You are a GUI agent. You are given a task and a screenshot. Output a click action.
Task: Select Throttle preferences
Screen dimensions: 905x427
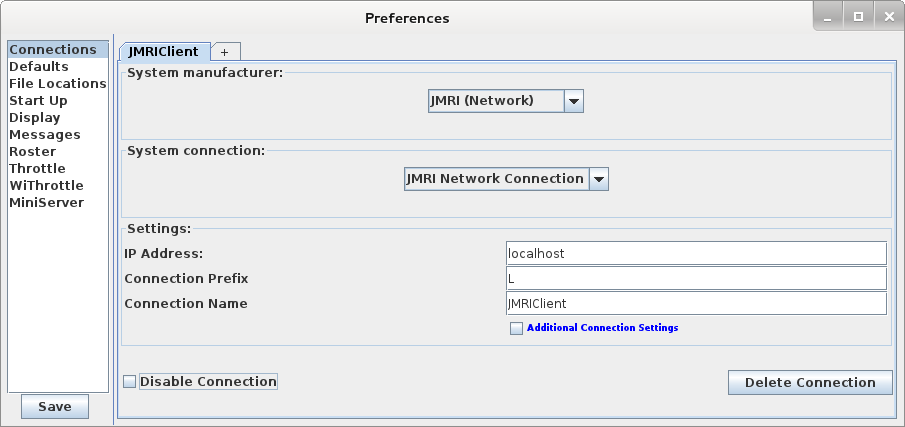58,168
